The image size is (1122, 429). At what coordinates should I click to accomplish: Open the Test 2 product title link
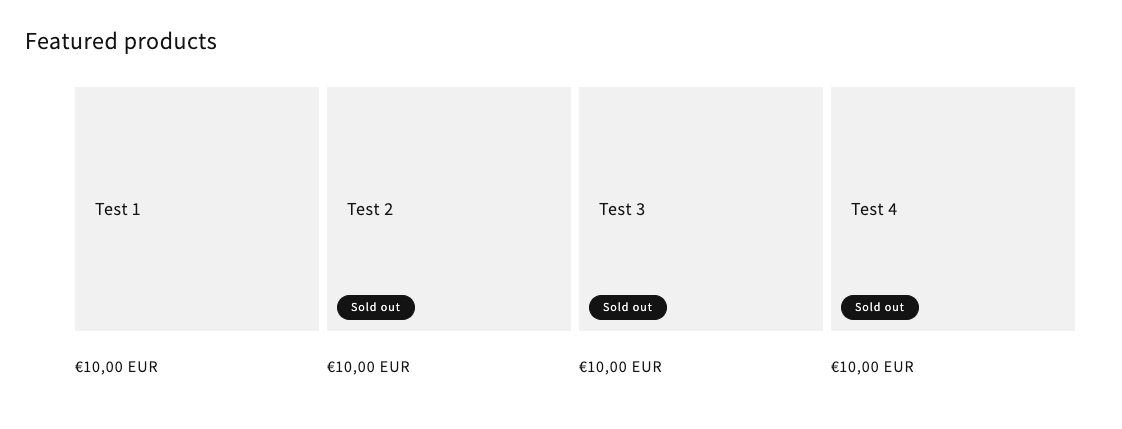point(370,209)
